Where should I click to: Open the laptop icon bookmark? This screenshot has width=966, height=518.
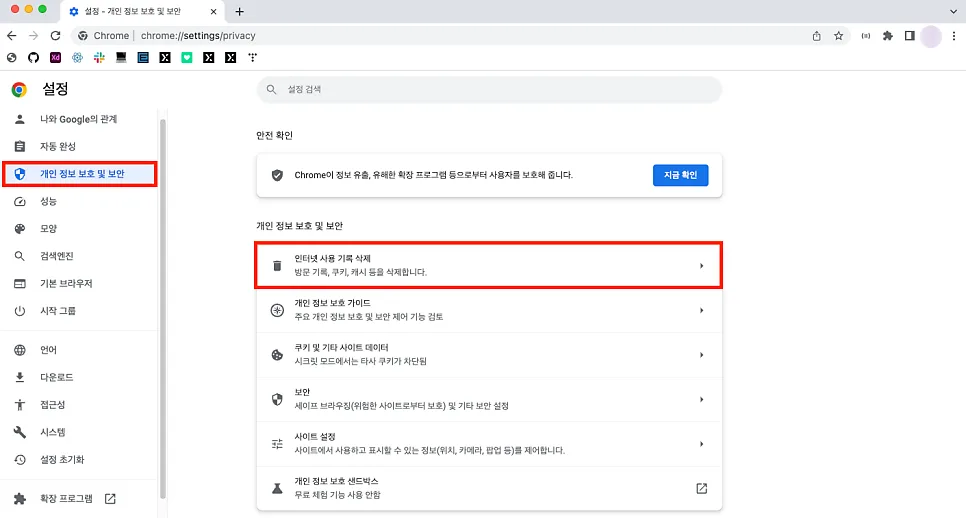click(121, 57)
